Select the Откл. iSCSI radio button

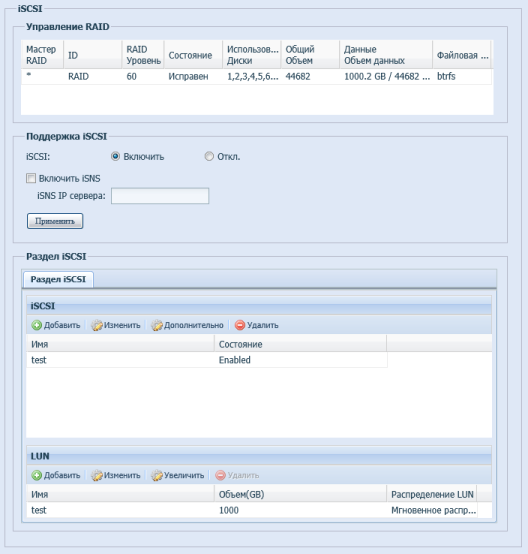(x=209, y=156)
